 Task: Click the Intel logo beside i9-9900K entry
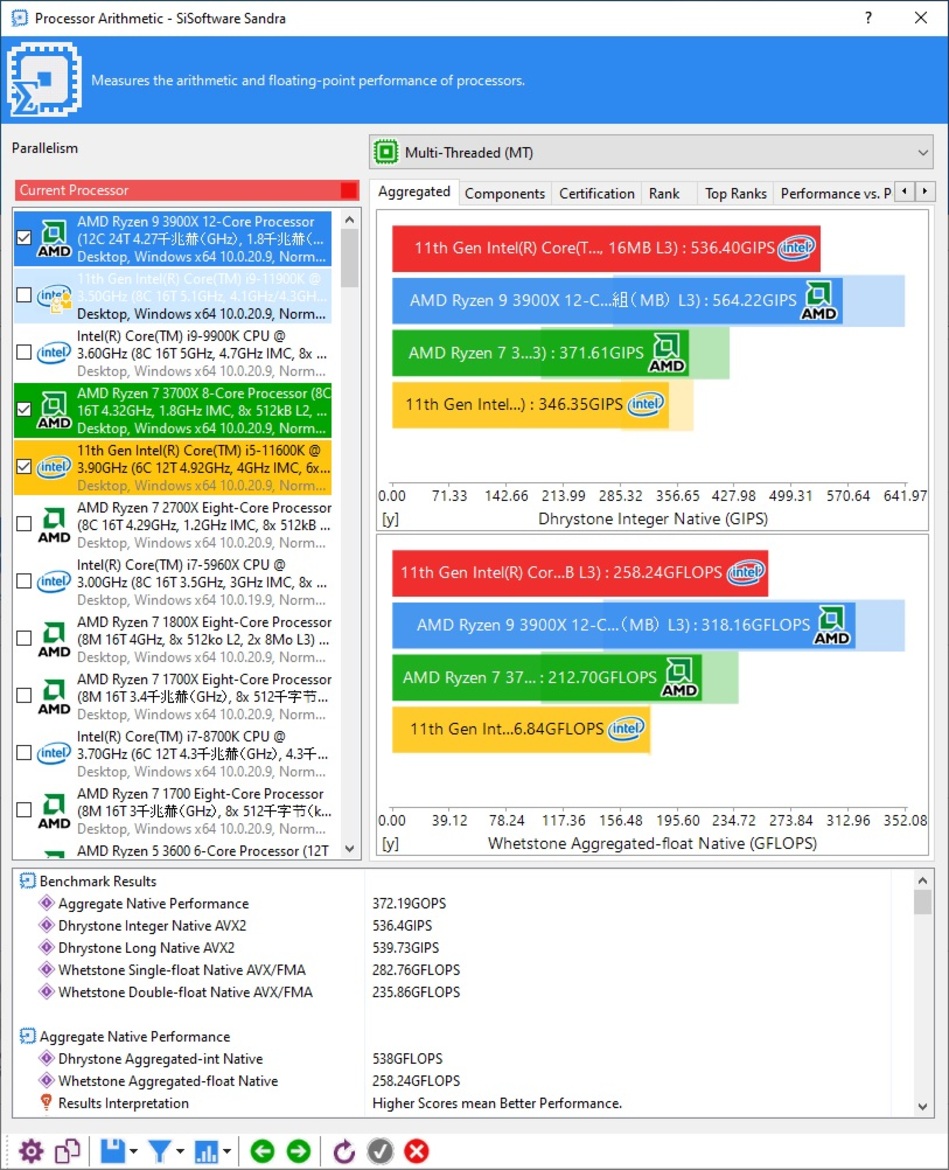pos(54,352)
